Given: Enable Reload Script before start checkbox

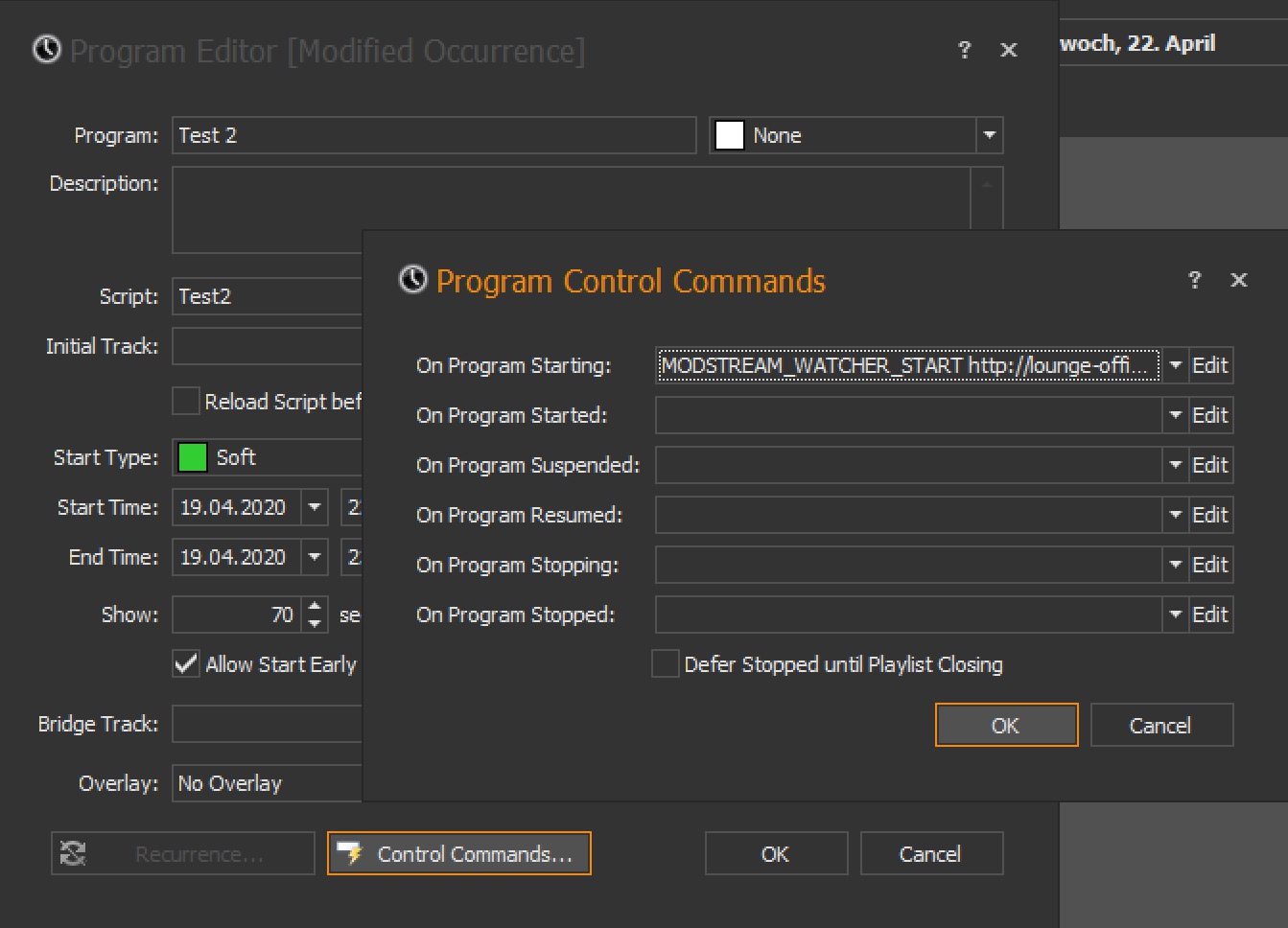Looking at the screenshot, I should tap(186, 401).
